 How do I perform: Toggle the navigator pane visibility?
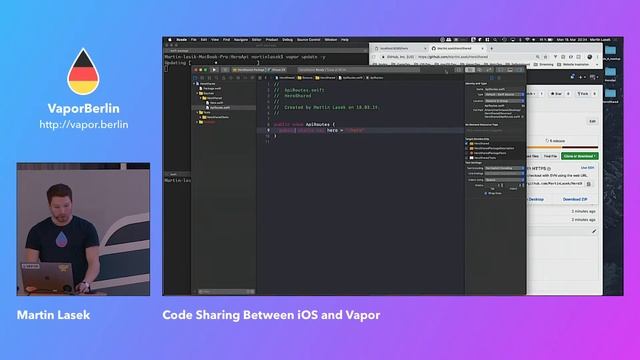[x=501, y=70]
